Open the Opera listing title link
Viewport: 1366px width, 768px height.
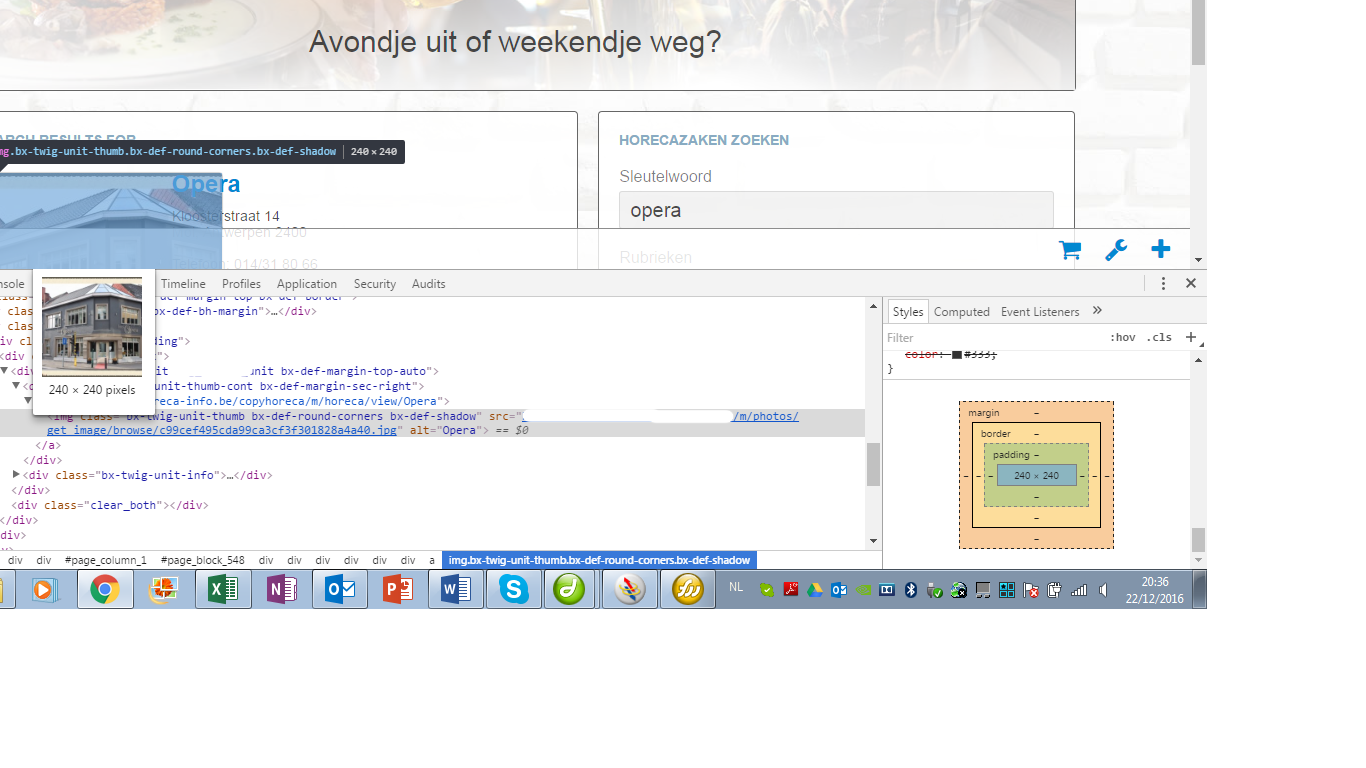click(x=206, y=184)
